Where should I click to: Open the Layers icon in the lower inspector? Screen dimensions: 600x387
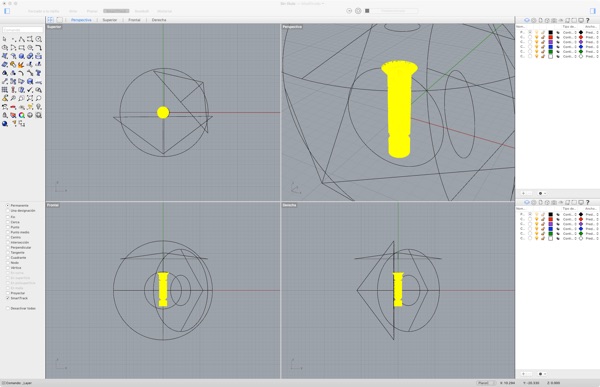[527, 202]
